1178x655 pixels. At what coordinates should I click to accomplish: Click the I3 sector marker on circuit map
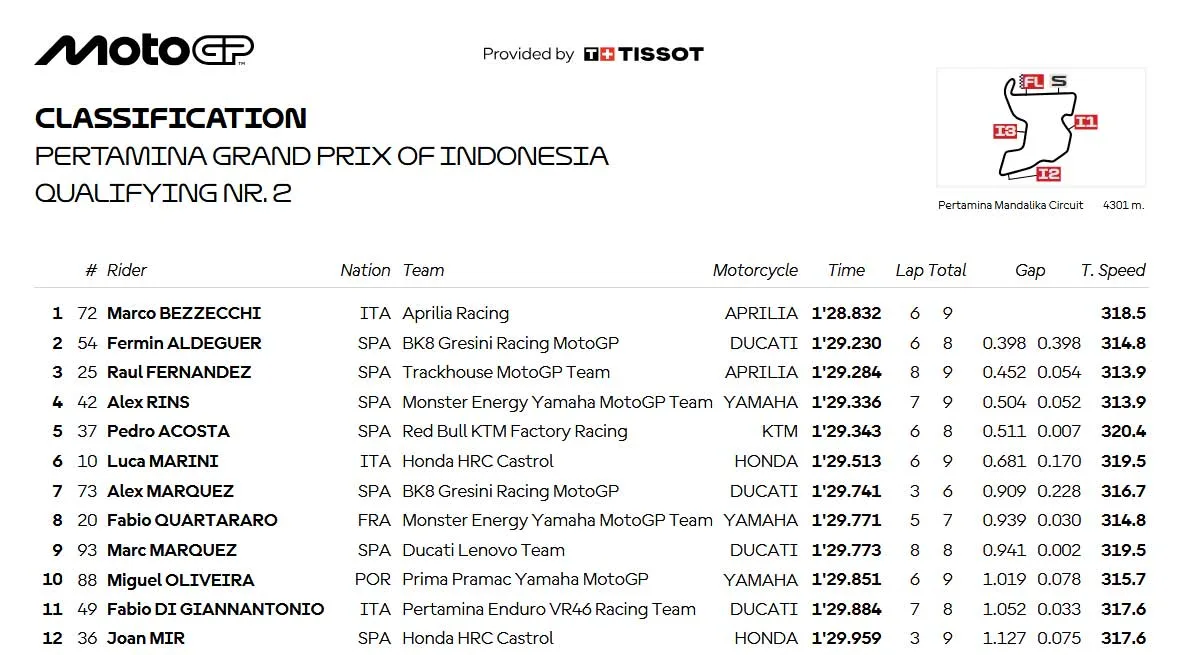coord(1005,131)
